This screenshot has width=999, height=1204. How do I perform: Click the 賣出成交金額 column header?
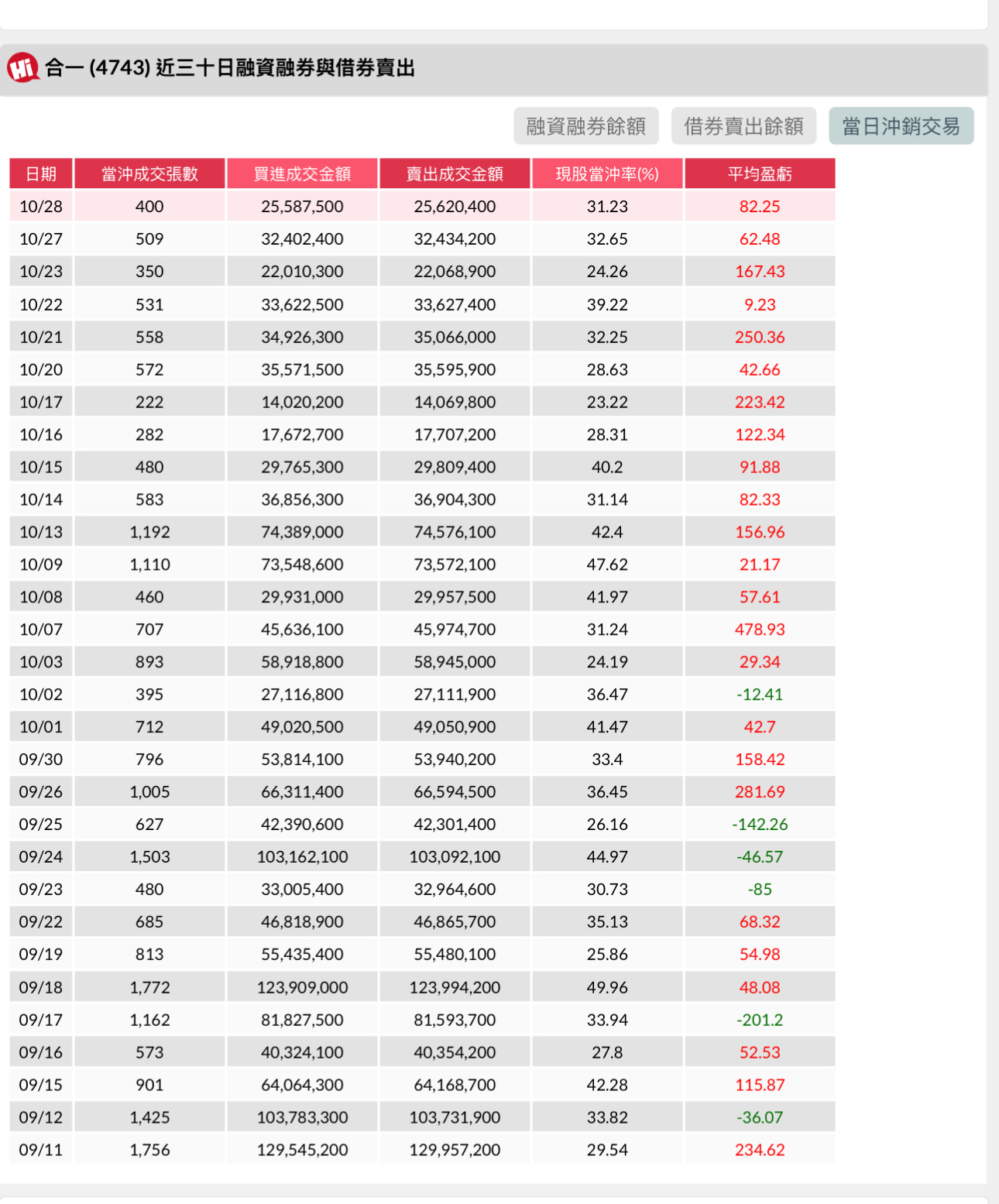(454, 173)
